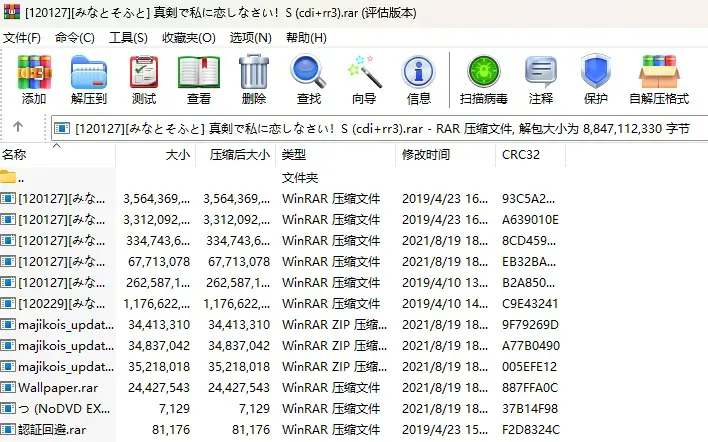
Task: Click CRC value F2D8324C
Action: click(531, 429)
